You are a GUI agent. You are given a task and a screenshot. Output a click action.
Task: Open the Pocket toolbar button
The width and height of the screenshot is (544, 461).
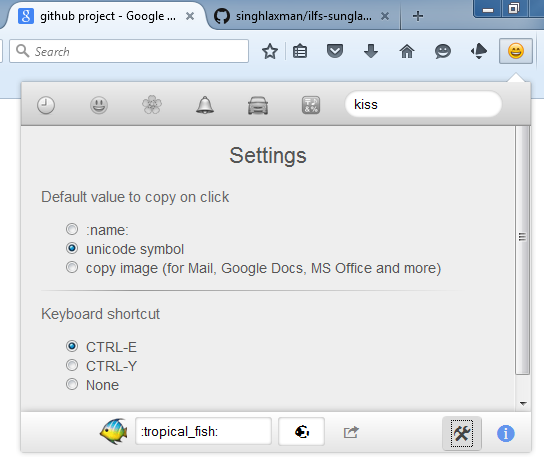tap(335, 51)
